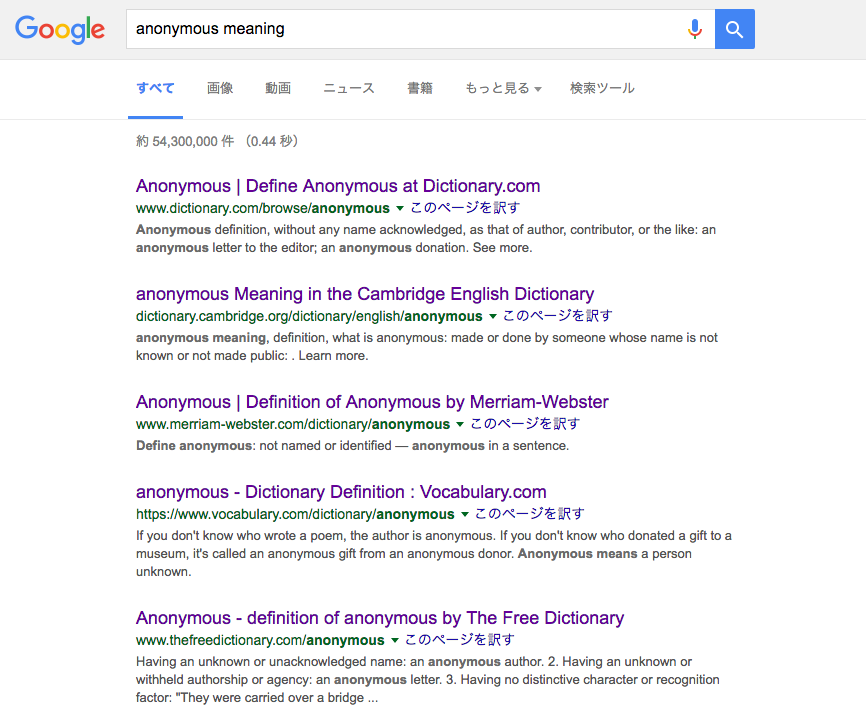Translate the Dictionary.com page via このページを訳す
Screen dimensions: 866x721
click(x=465, y=208)
